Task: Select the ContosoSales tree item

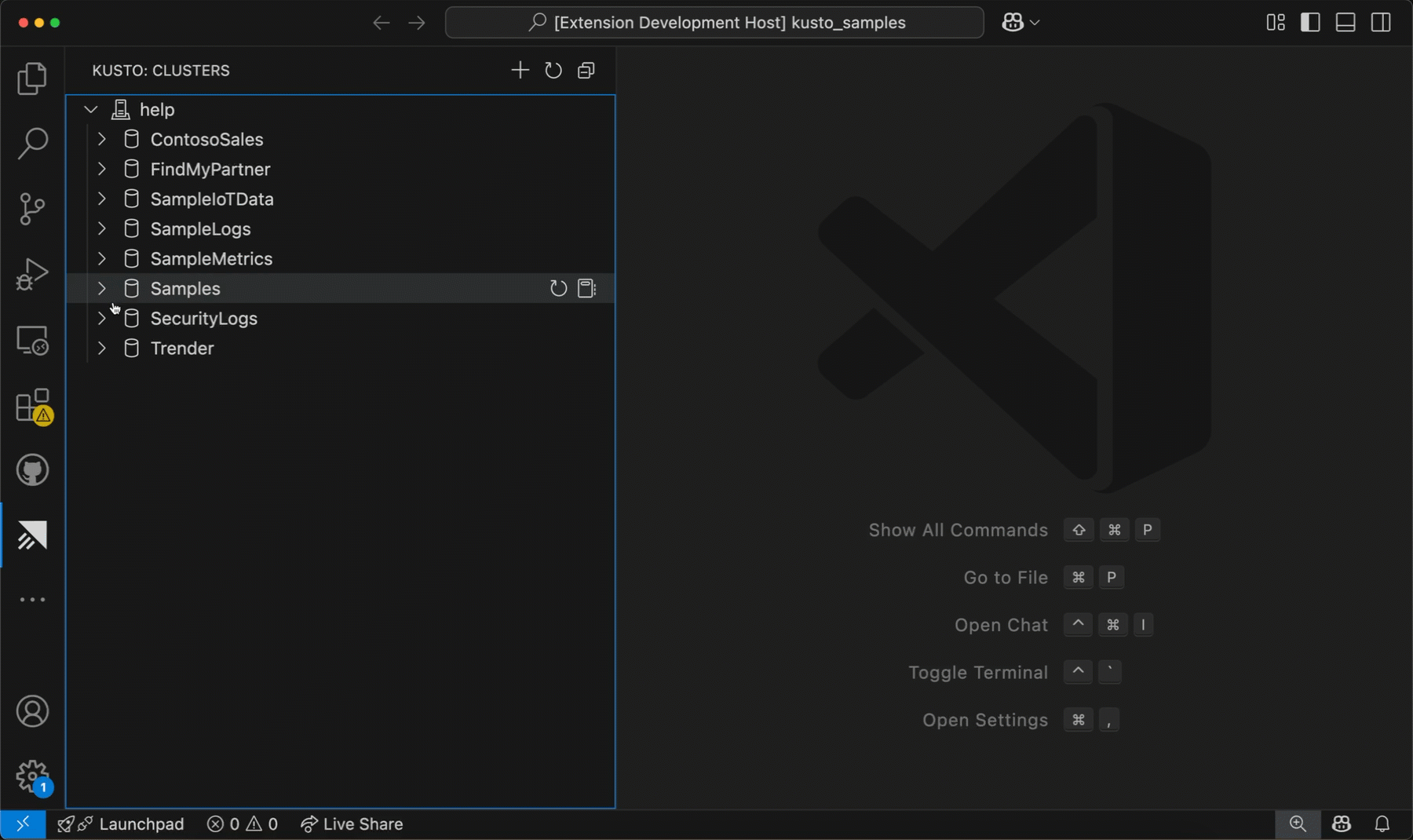Action: 340,140
